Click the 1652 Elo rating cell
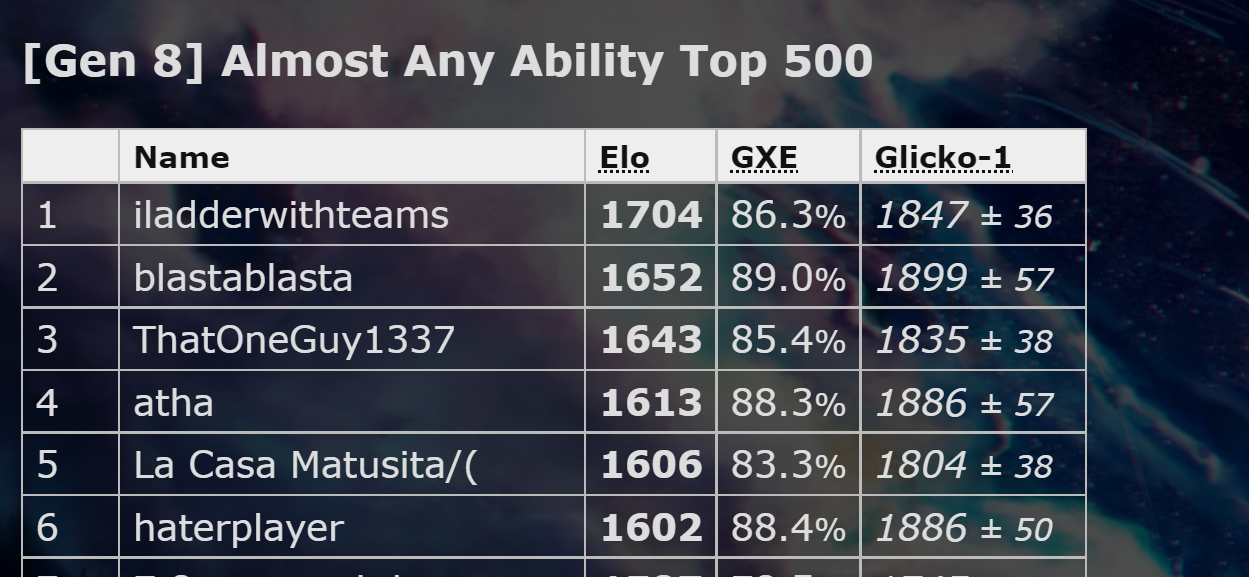This screenshot has width=1249, height=577. (x=651, y=278)
